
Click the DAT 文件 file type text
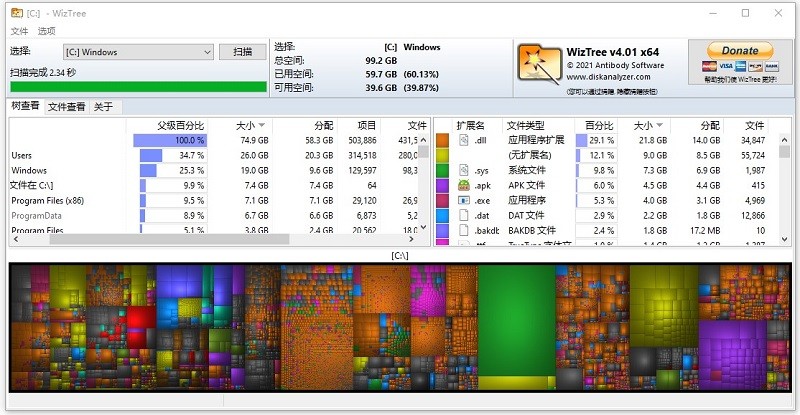(x=526, y=215)
